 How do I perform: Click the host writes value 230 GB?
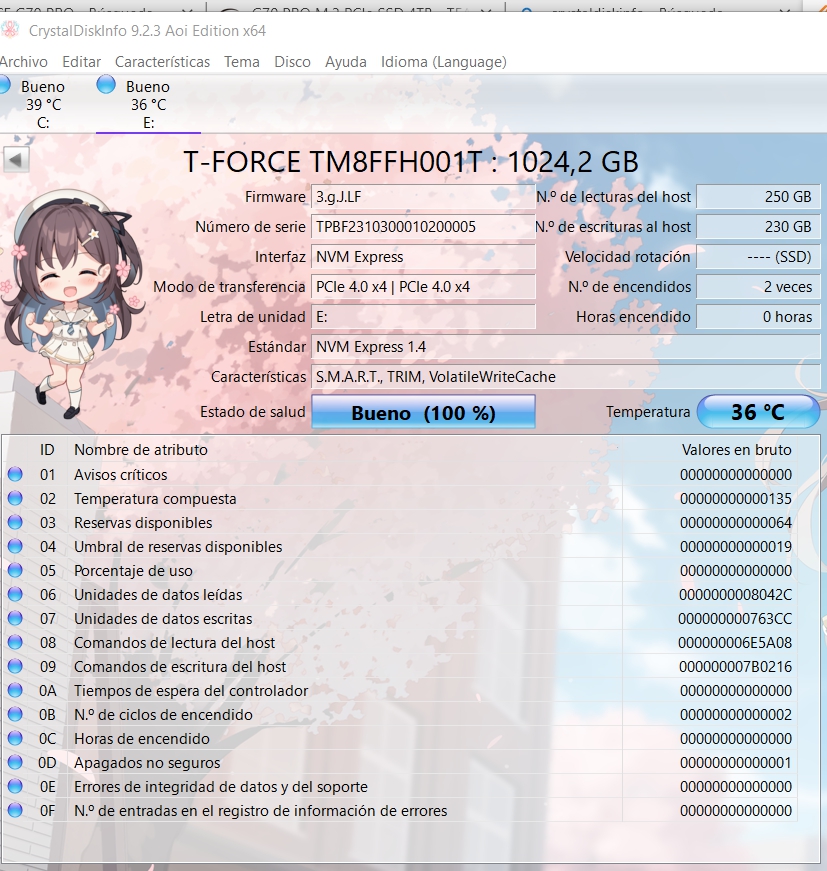coord(758,227)
